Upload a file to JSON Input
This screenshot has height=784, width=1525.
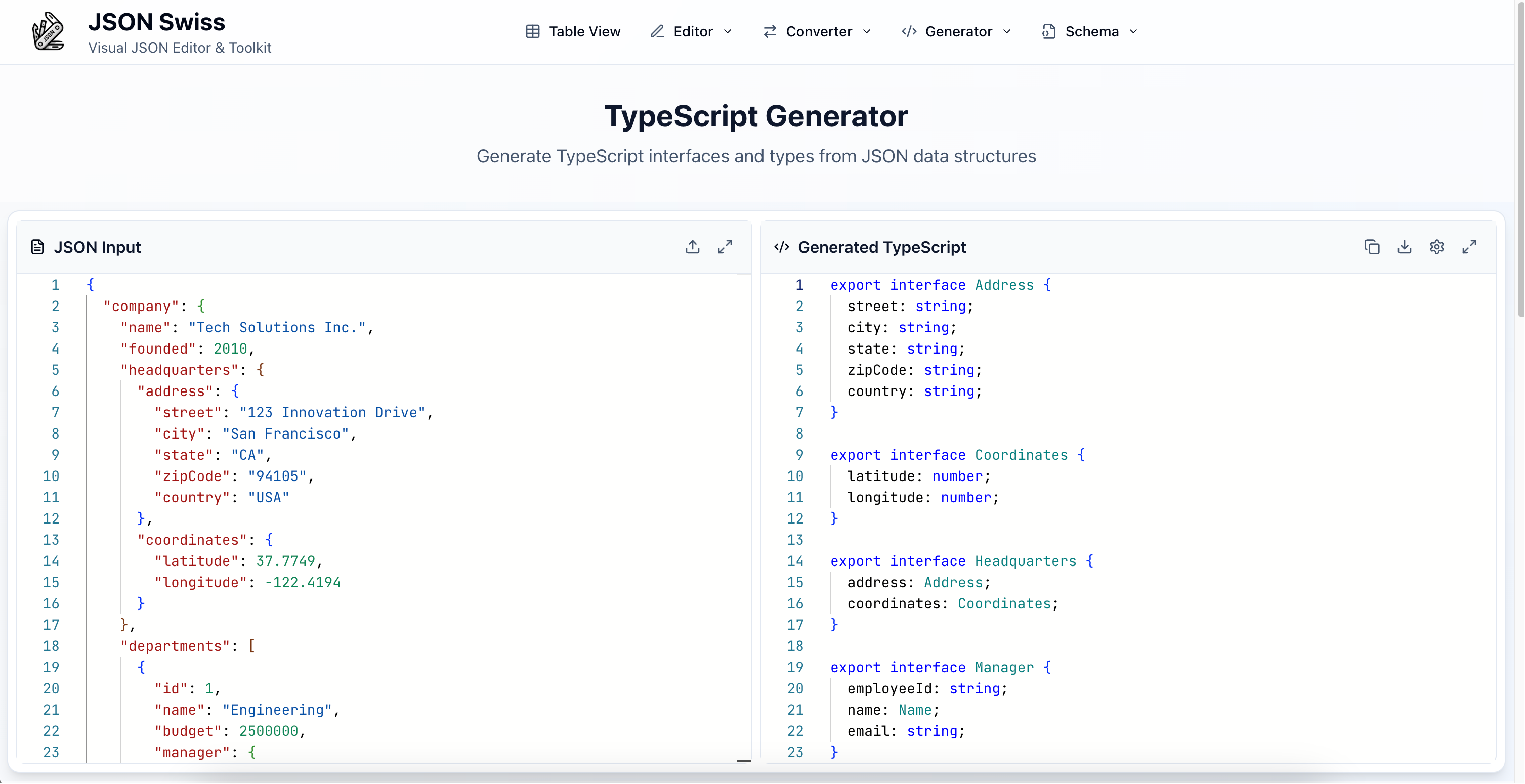tap(692, 247)
